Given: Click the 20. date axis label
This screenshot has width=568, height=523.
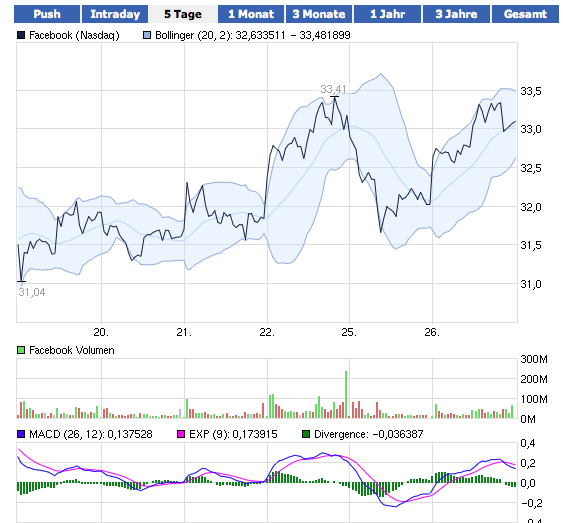Looking at the screenshot, I should pyautogui.click(x=101, y=332).
